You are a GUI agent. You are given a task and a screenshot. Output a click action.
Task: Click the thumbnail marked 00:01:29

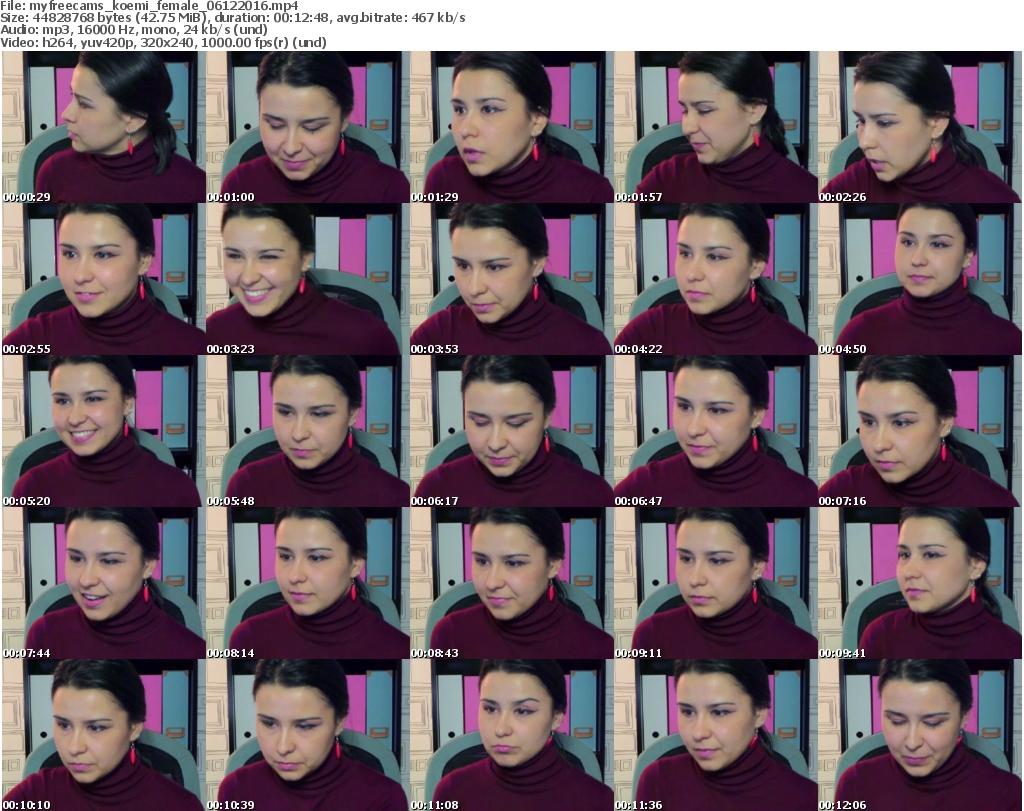tap(511, 127)
